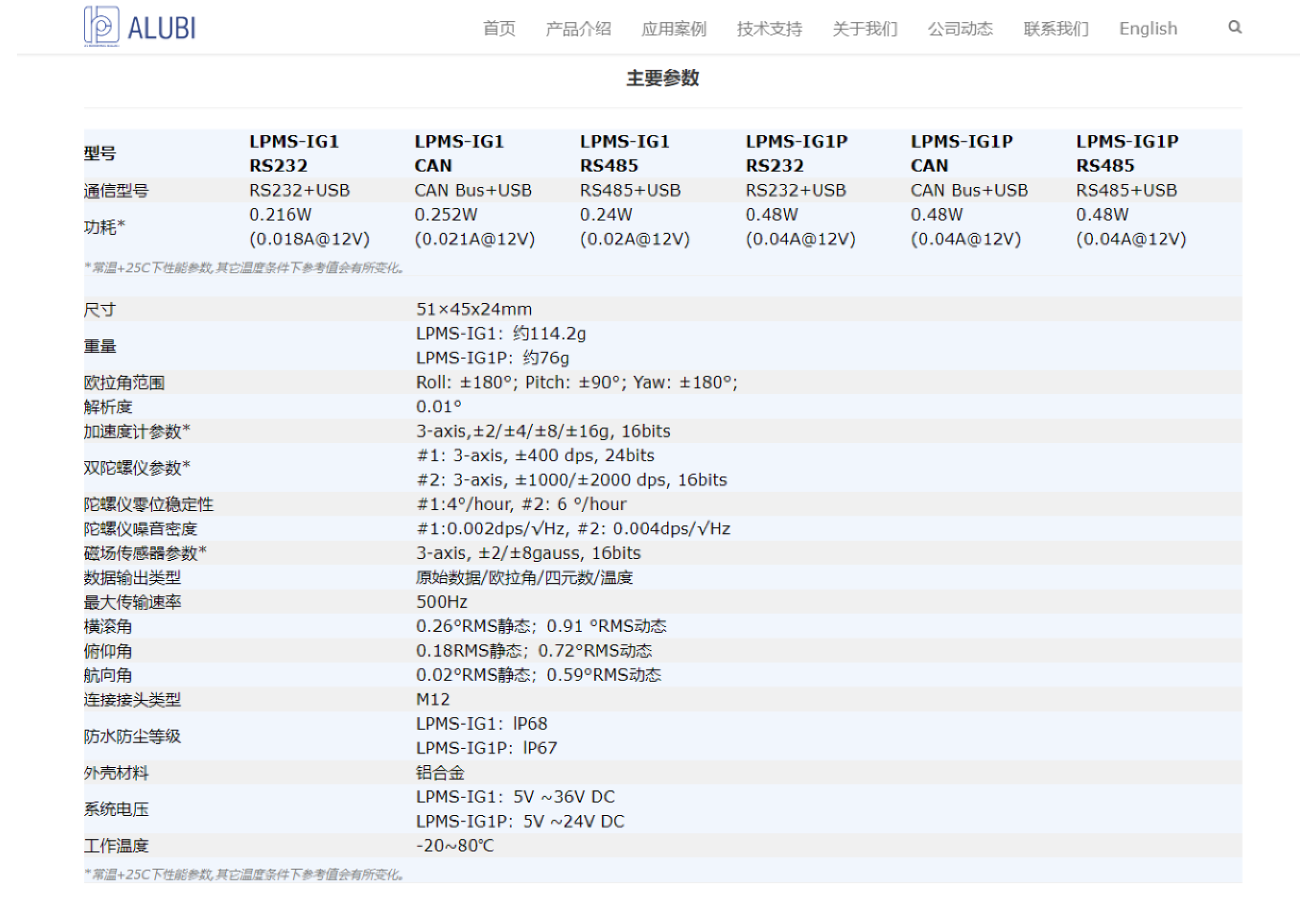Open 应用案例 navigation item
The height and width of the screenshot is (902, 1316).
[x=673, y=28]
